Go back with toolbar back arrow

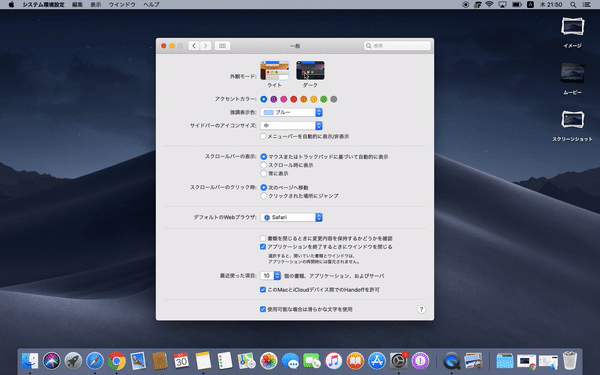[194, 46]
